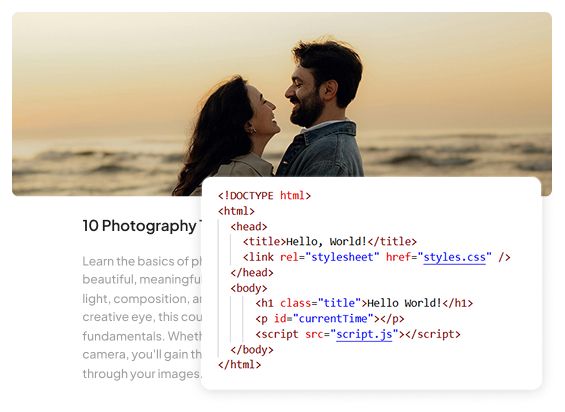The width and height of the screenshot is (565, 412).
Task: Click 'Learn the basics of' paragraph line
Action: [142, 261]
